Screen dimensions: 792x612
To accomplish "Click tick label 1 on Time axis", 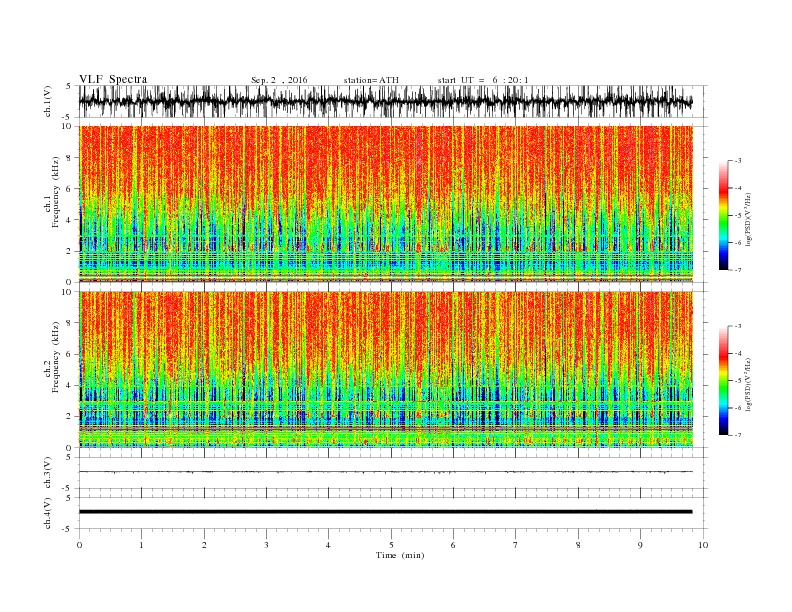I will coord(142,545).
